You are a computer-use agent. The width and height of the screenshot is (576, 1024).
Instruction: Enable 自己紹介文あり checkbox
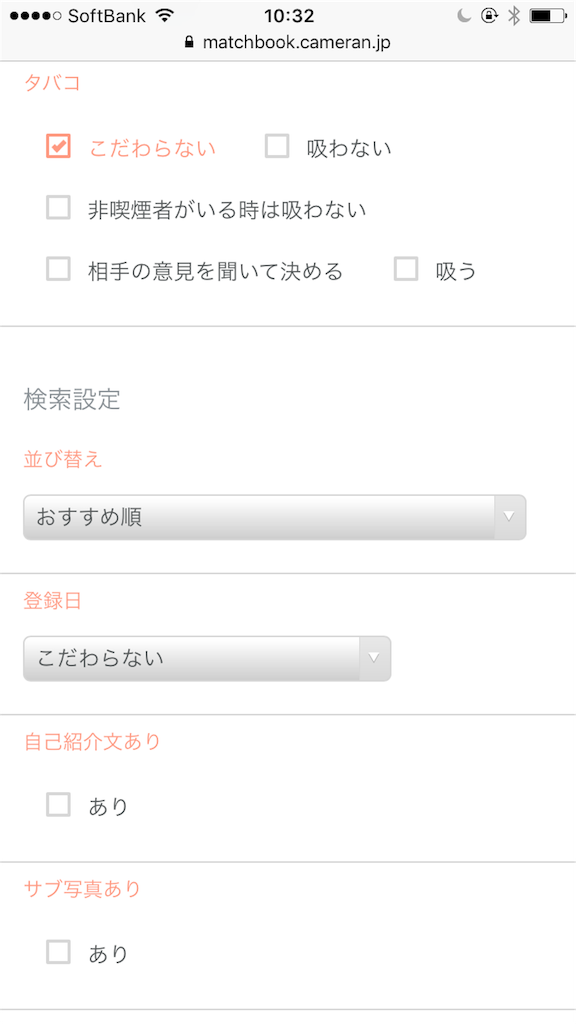pyautogui.click(x=58, y=805)
